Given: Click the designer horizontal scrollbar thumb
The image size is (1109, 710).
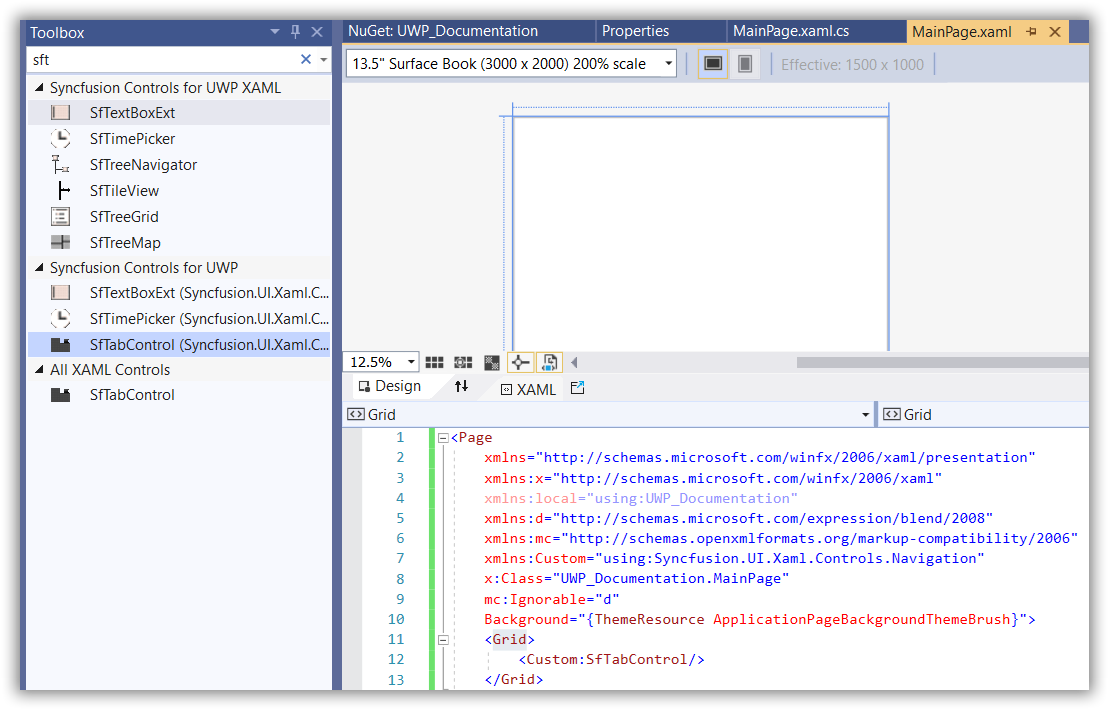Looking at the screenshot, I should [x=942, y=363].
